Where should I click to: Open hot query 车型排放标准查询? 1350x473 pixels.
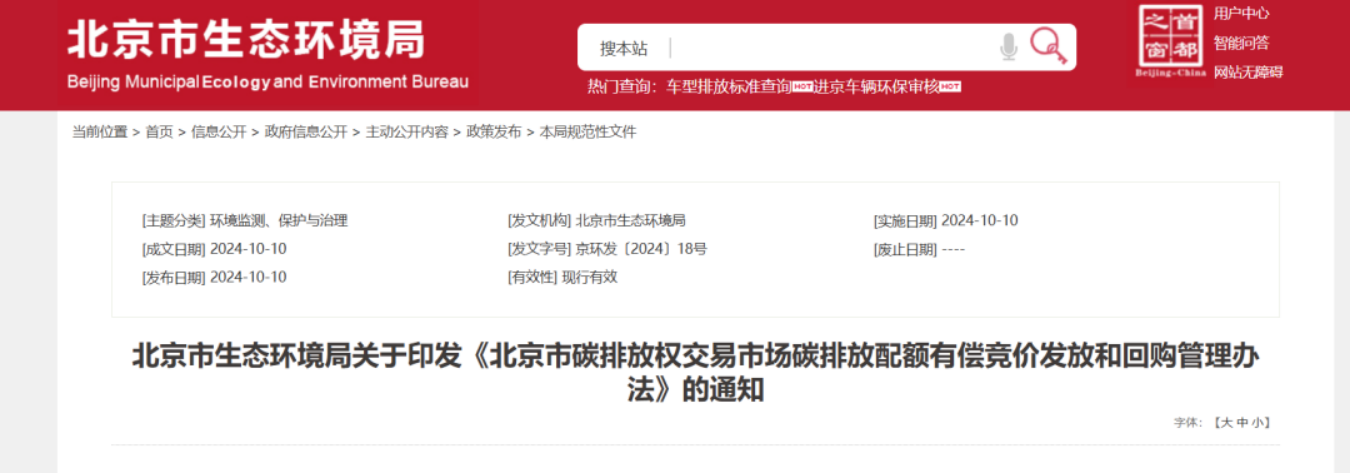(729, 86)
